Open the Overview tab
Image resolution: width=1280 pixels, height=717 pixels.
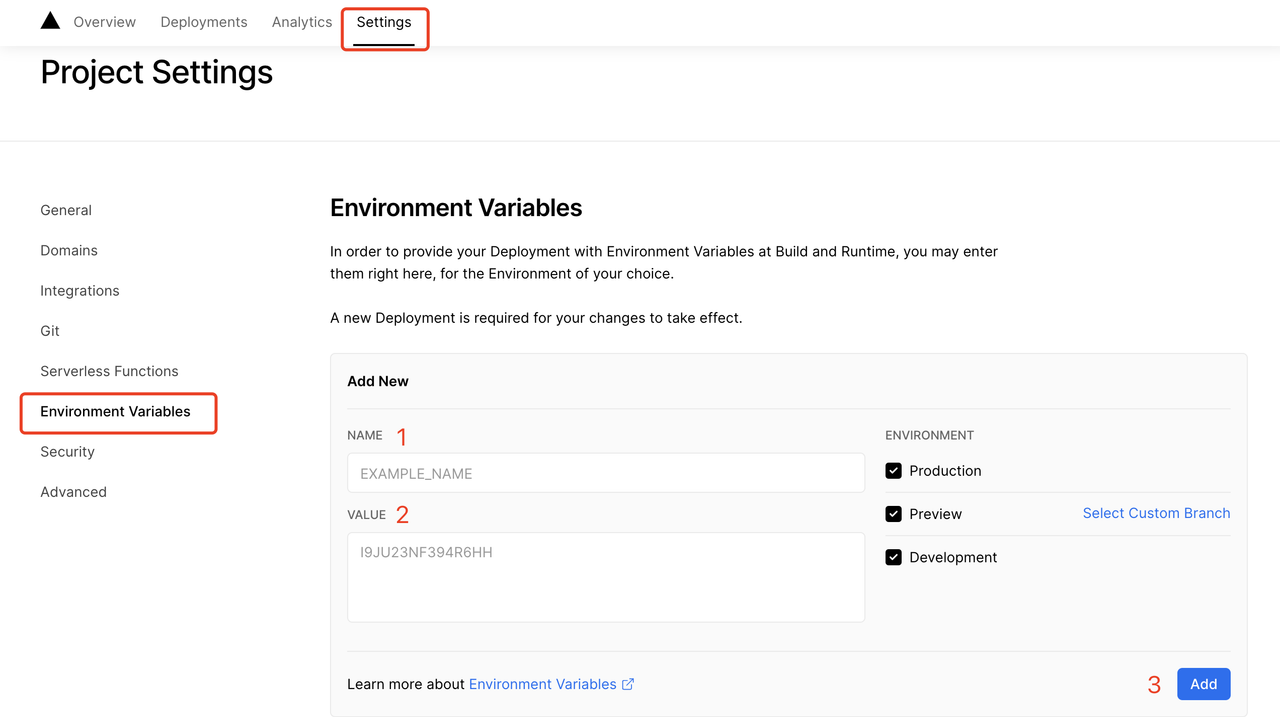pos(104,22)
